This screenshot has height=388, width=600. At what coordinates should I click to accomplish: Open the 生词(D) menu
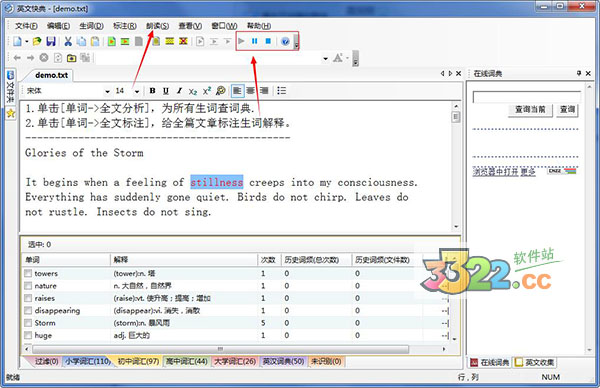point(91,26)
